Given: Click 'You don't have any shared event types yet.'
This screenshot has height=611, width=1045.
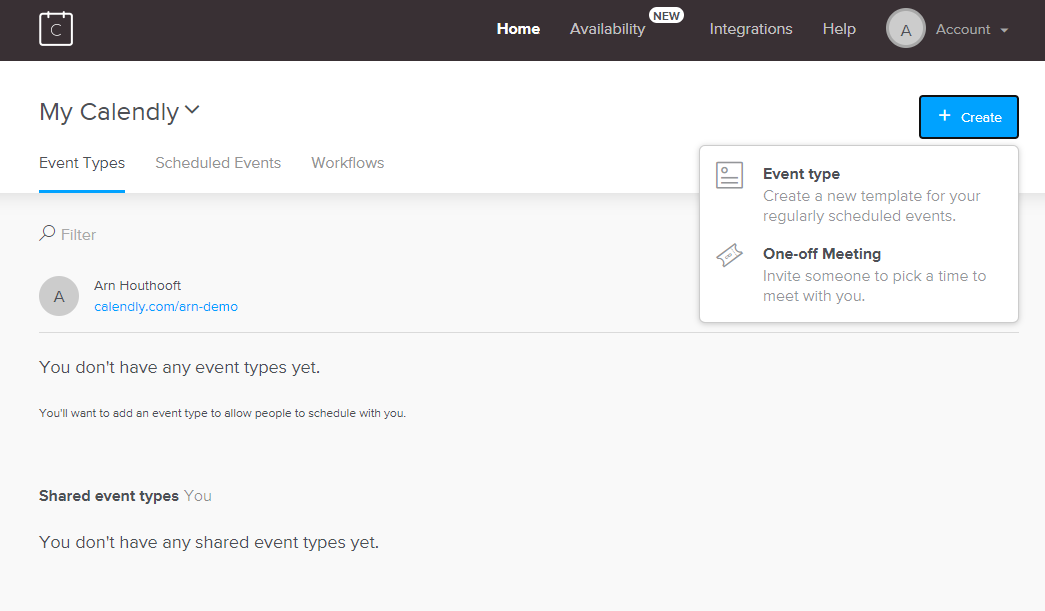Looking at the screenshot, I should pos(209,542).
